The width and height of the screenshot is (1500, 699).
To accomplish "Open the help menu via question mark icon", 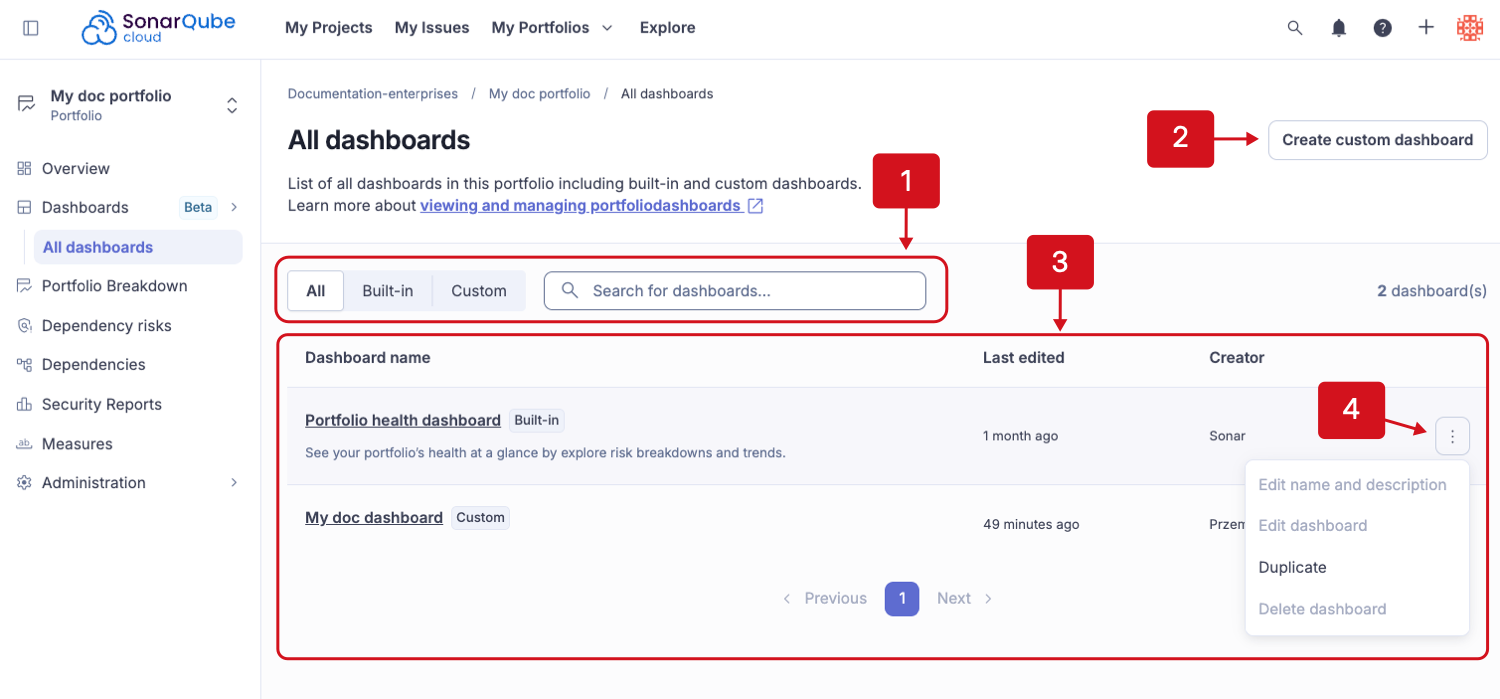I will (x=1383, y=27).
